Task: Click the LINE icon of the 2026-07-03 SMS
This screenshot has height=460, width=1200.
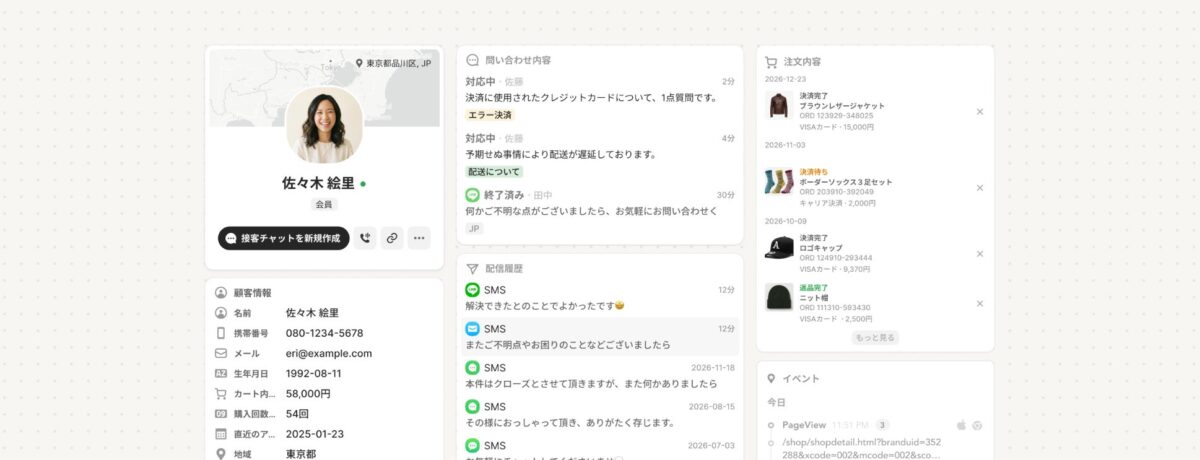Action: click(473, 446)
